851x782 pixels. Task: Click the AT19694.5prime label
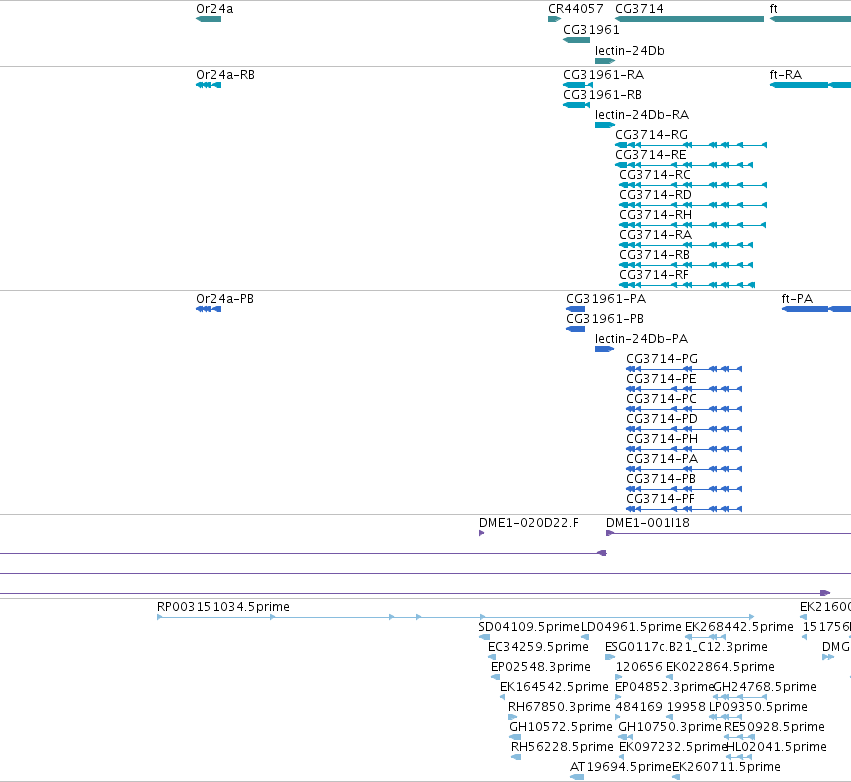[621, 767]
